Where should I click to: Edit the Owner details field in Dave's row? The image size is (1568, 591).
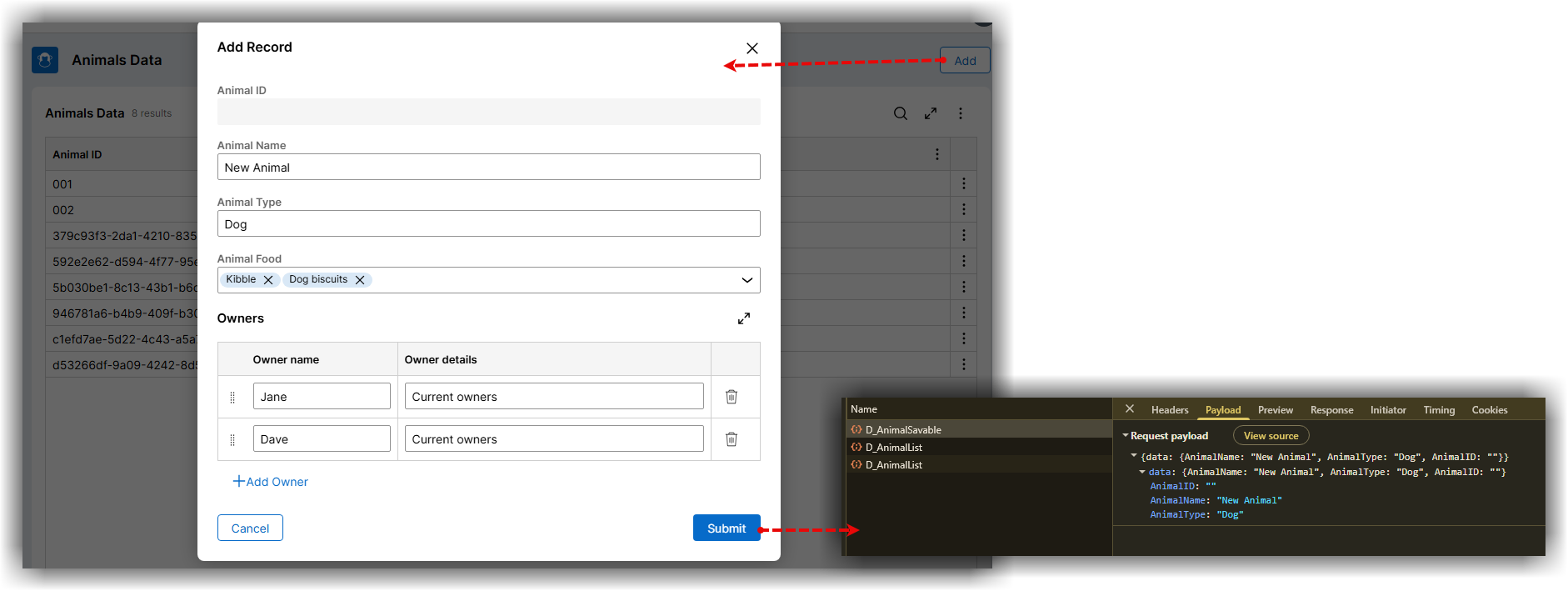click(x=554, y=438)
